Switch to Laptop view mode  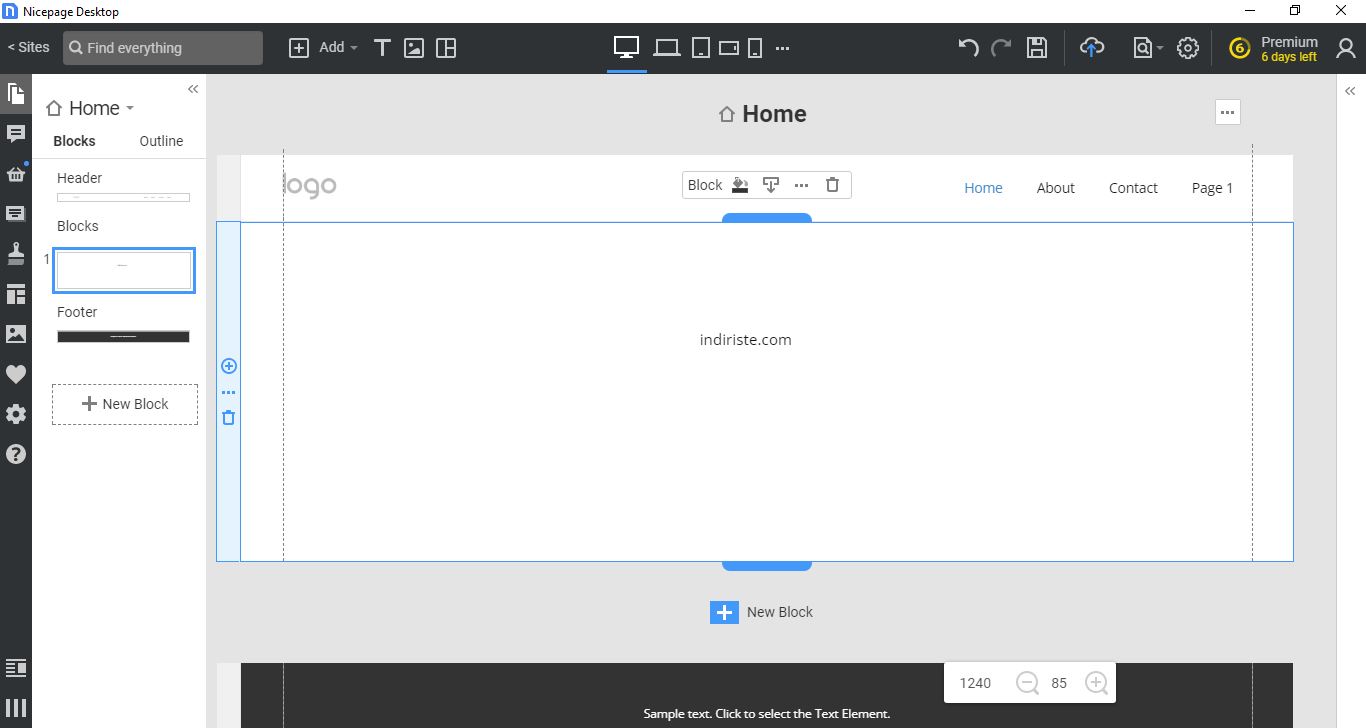pos(667,47)
